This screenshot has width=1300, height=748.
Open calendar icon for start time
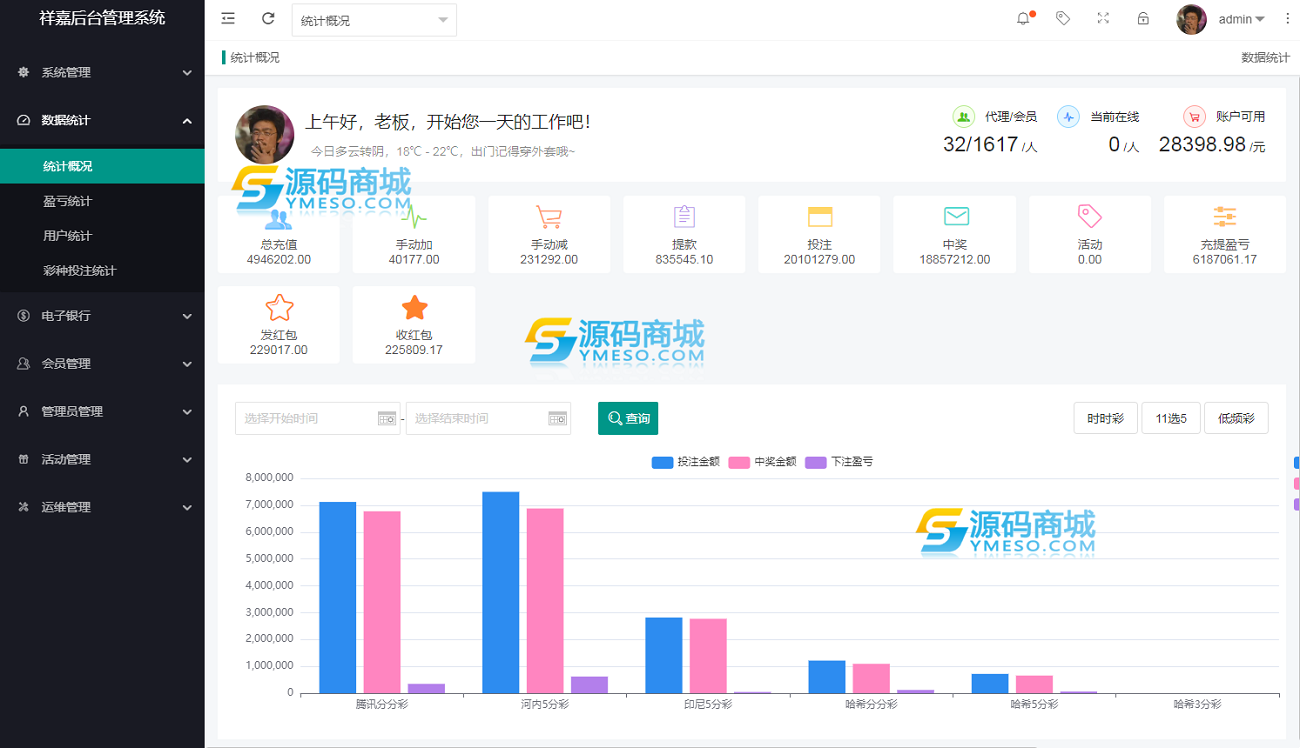[x=387, y=419]
